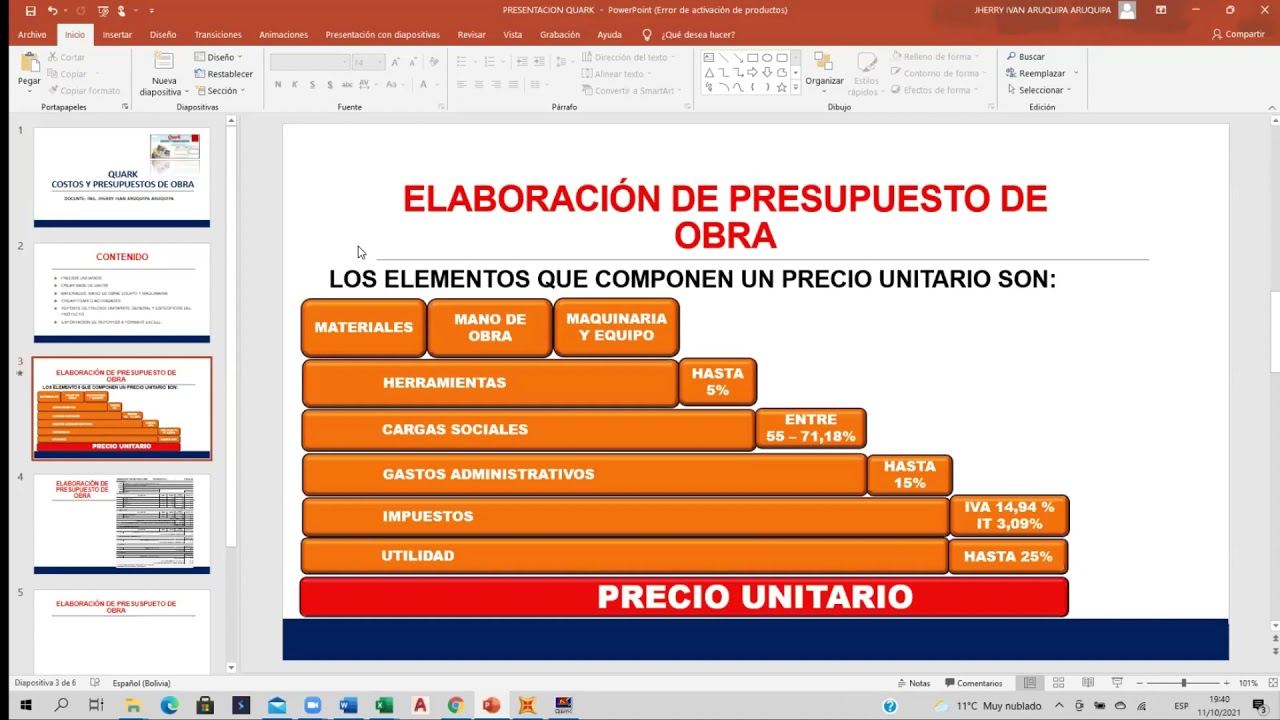Screen dimensions: 1280x720
Task: Click the save icon in quick access
Action: pyautogui.click(x=31, y=10)
